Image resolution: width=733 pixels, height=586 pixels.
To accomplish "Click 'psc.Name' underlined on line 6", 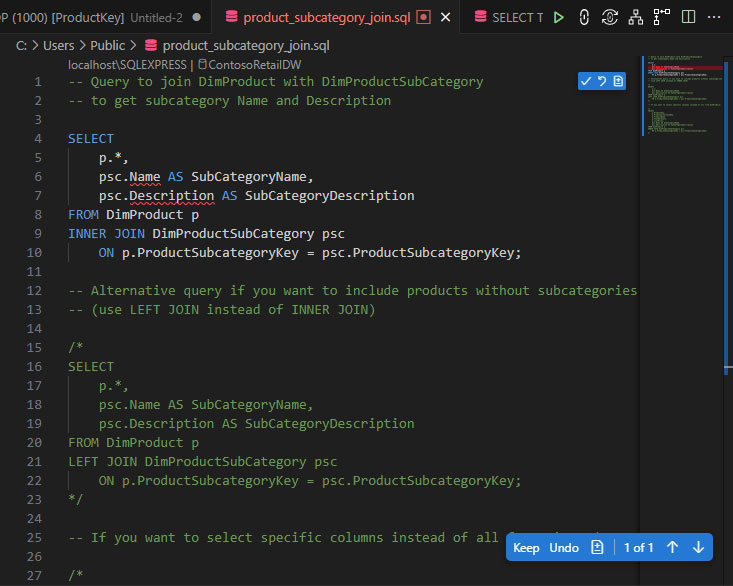I will (x=129, y=177).
